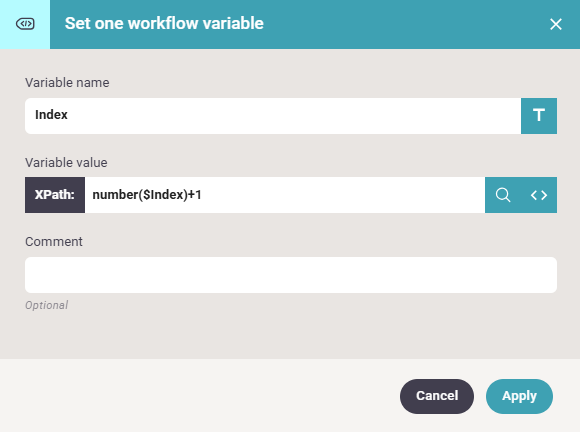This screenshot has width=580, height=432.
Task: Click the dark XPath: prefix badge
Action: point(55,195)
